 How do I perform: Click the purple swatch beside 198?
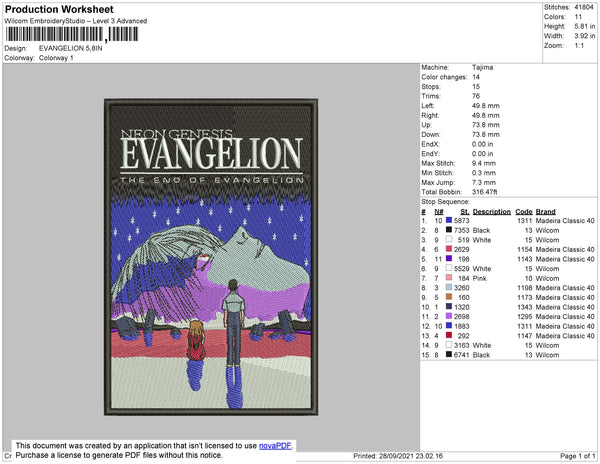(449, 259)
